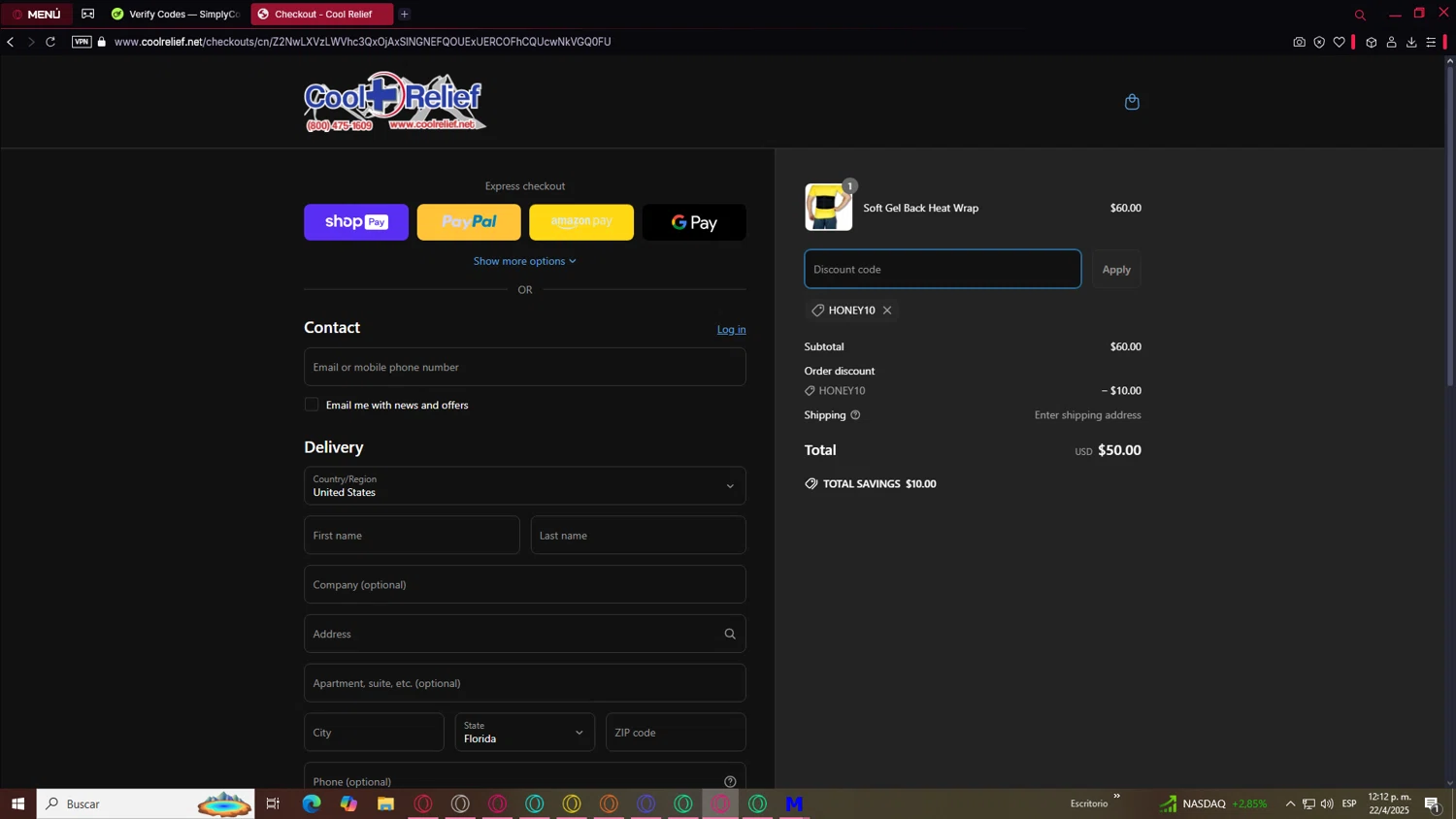1456x819 pixels.
Task: Pay with Amazon Pay
Action: click(581, 222)
